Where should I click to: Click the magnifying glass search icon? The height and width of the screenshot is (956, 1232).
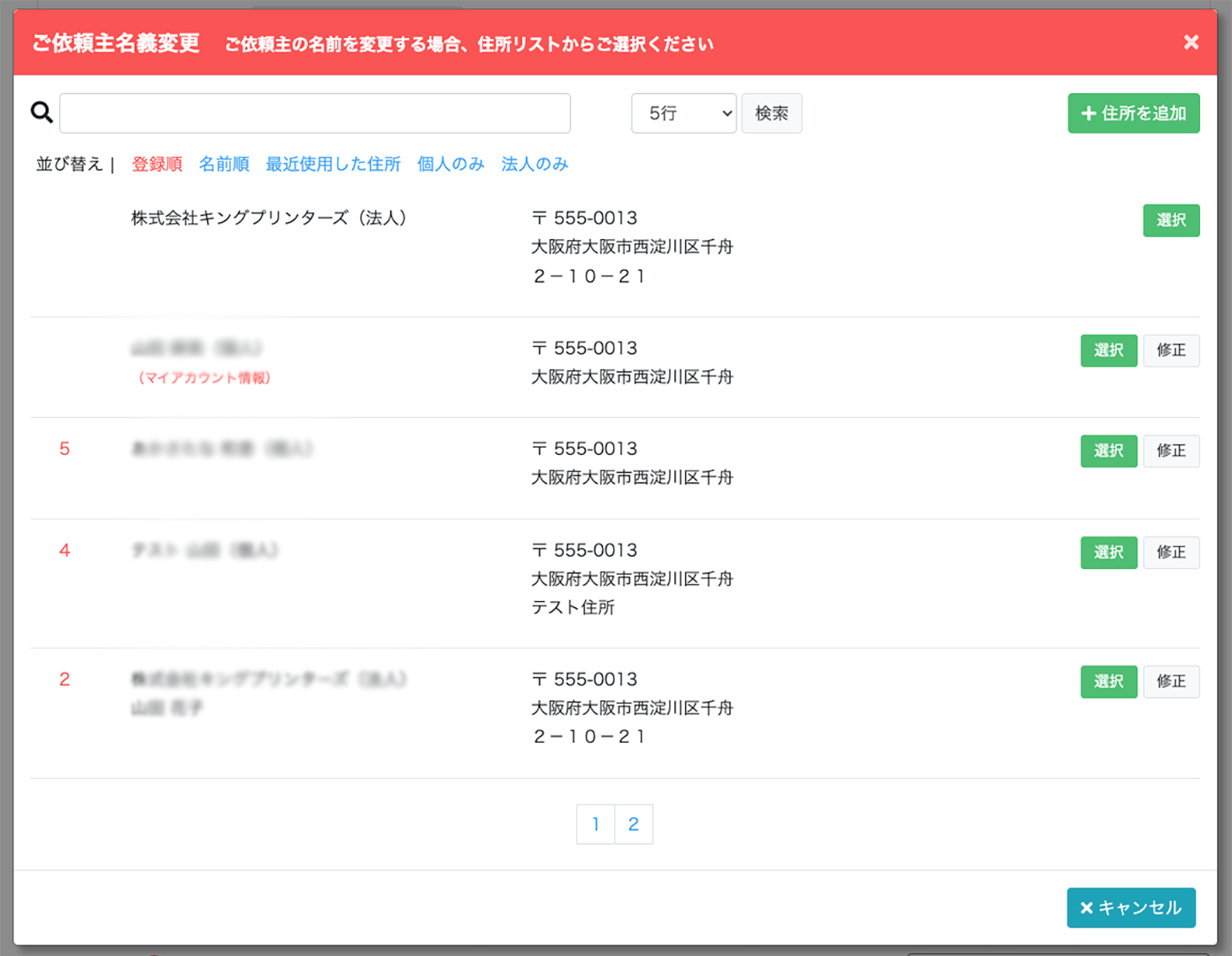42,112
